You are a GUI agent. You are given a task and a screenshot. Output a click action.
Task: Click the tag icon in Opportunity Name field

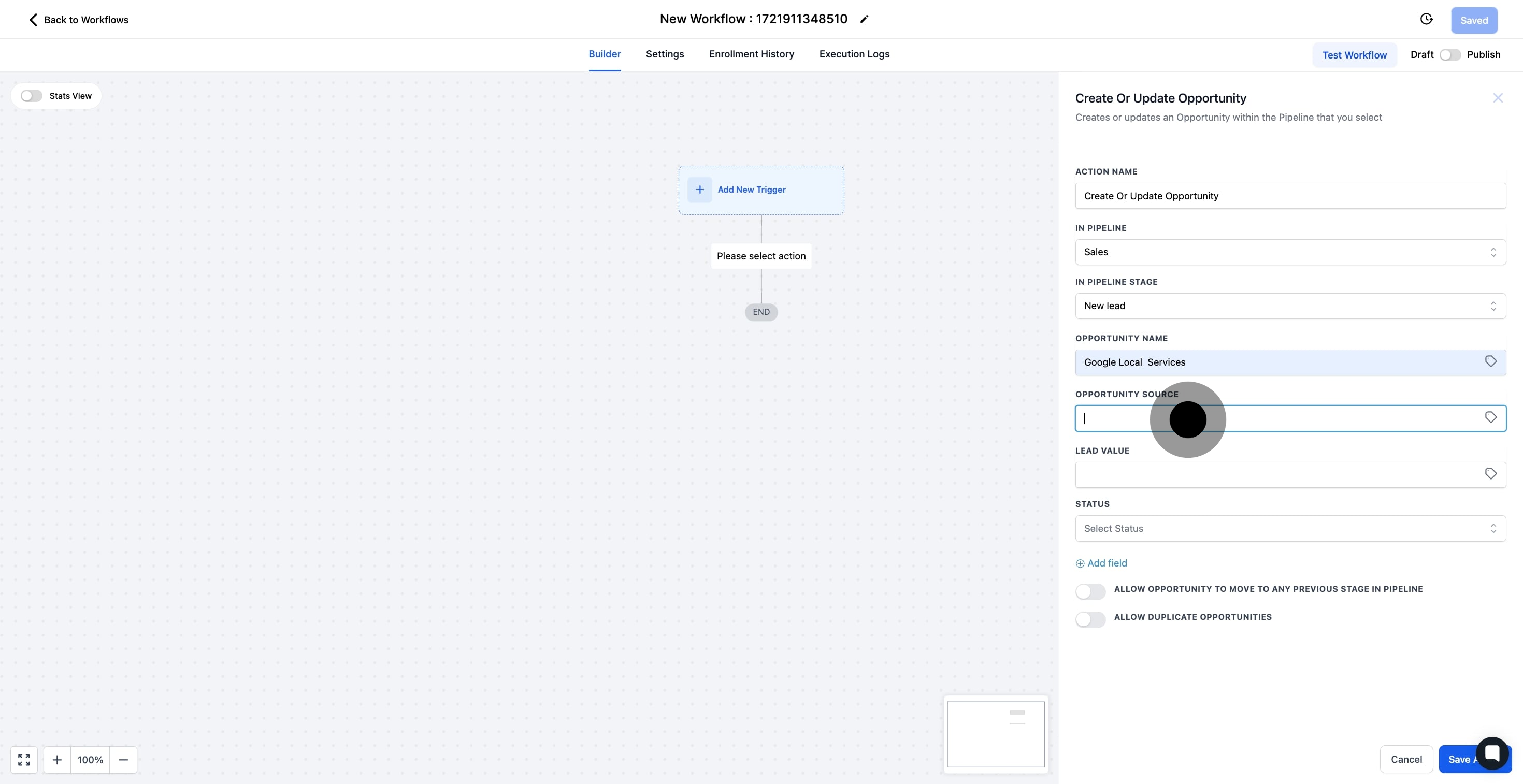(1490, 361)
